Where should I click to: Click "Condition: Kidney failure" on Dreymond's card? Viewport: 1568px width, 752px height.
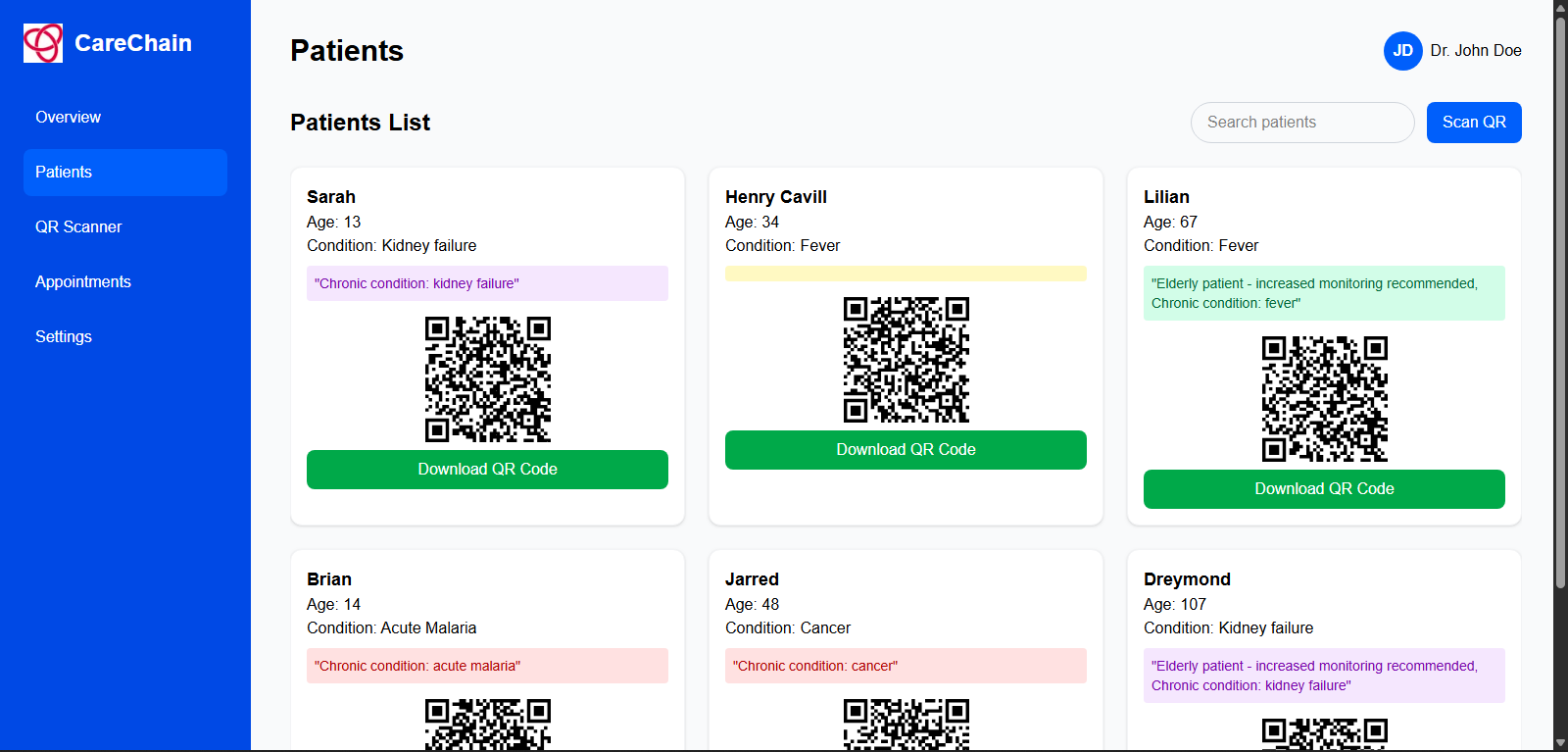click(x=1229, y=628)
